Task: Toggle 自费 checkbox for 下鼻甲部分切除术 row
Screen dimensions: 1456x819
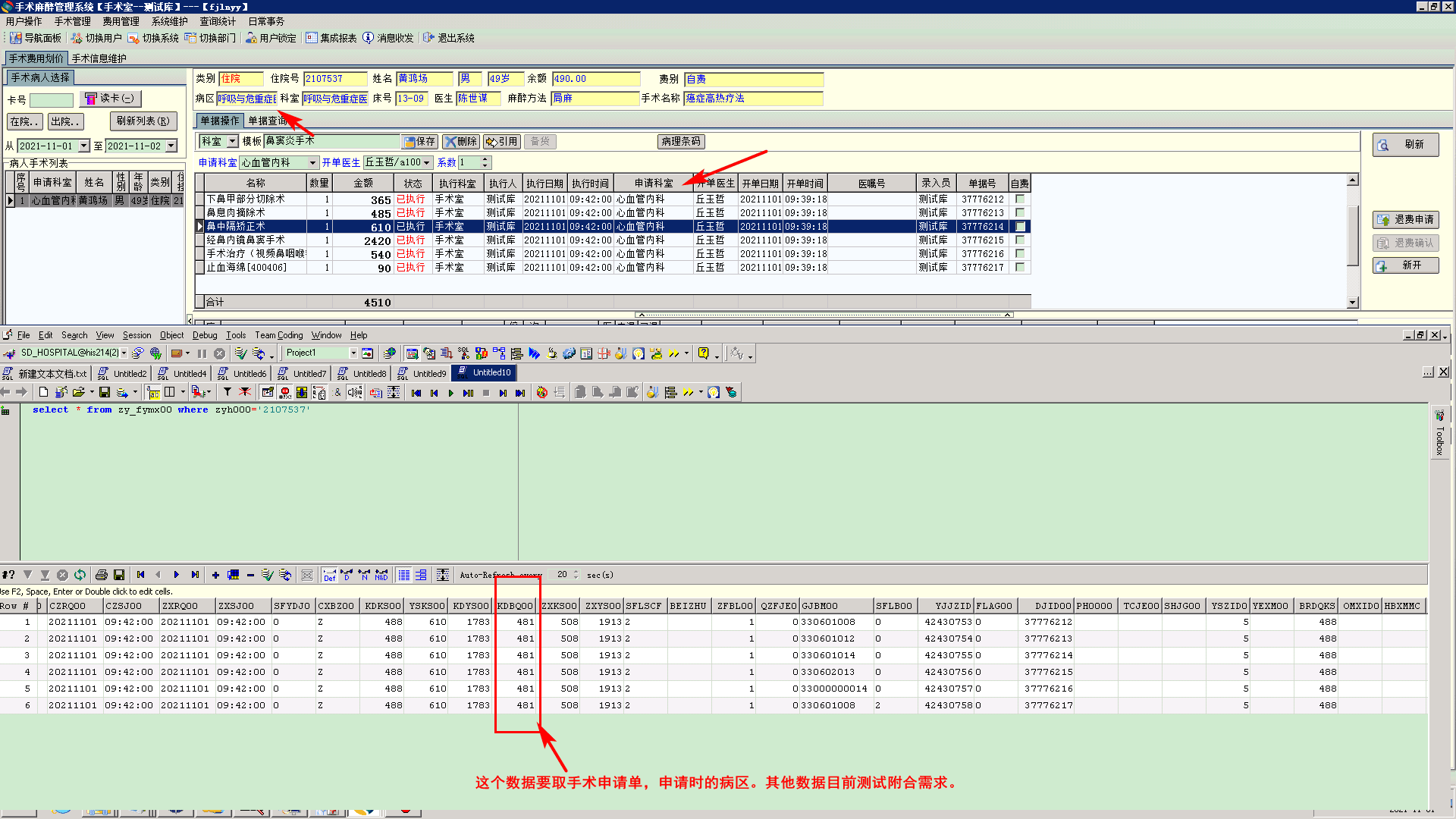Action: (1020, 199)
